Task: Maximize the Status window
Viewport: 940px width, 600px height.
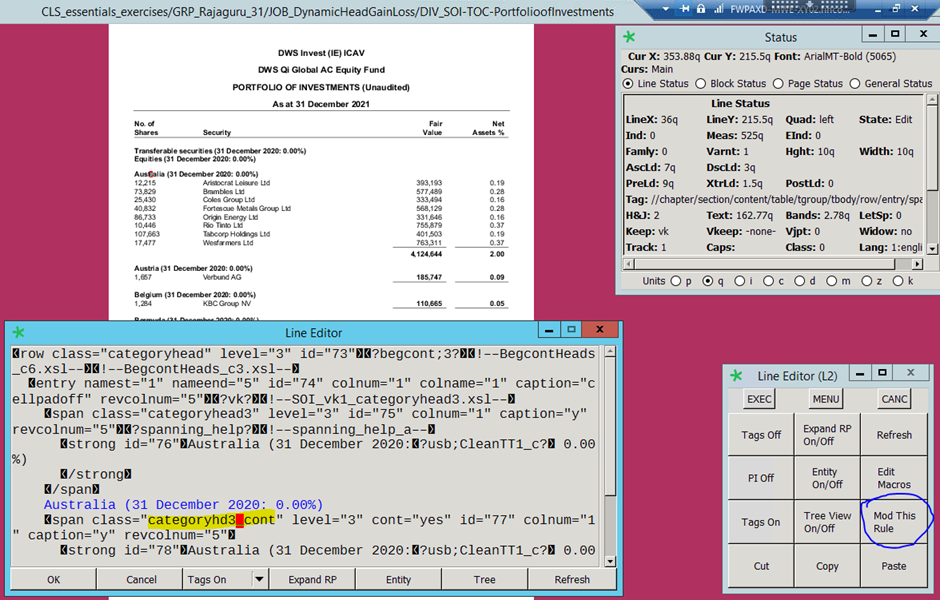Action: tap(895, 35)
